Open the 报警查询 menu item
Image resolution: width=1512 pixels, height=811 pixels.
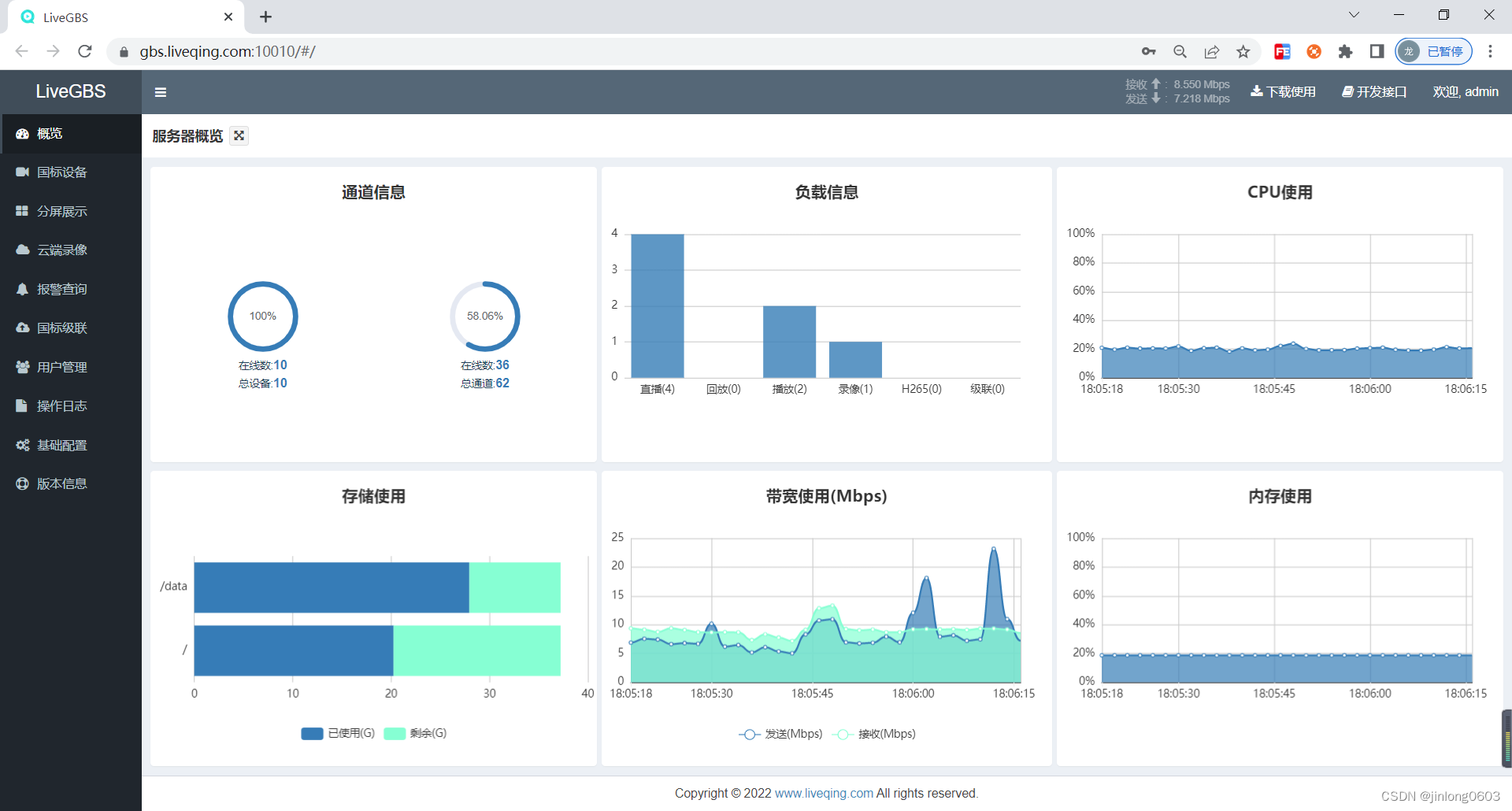[71, 289]
